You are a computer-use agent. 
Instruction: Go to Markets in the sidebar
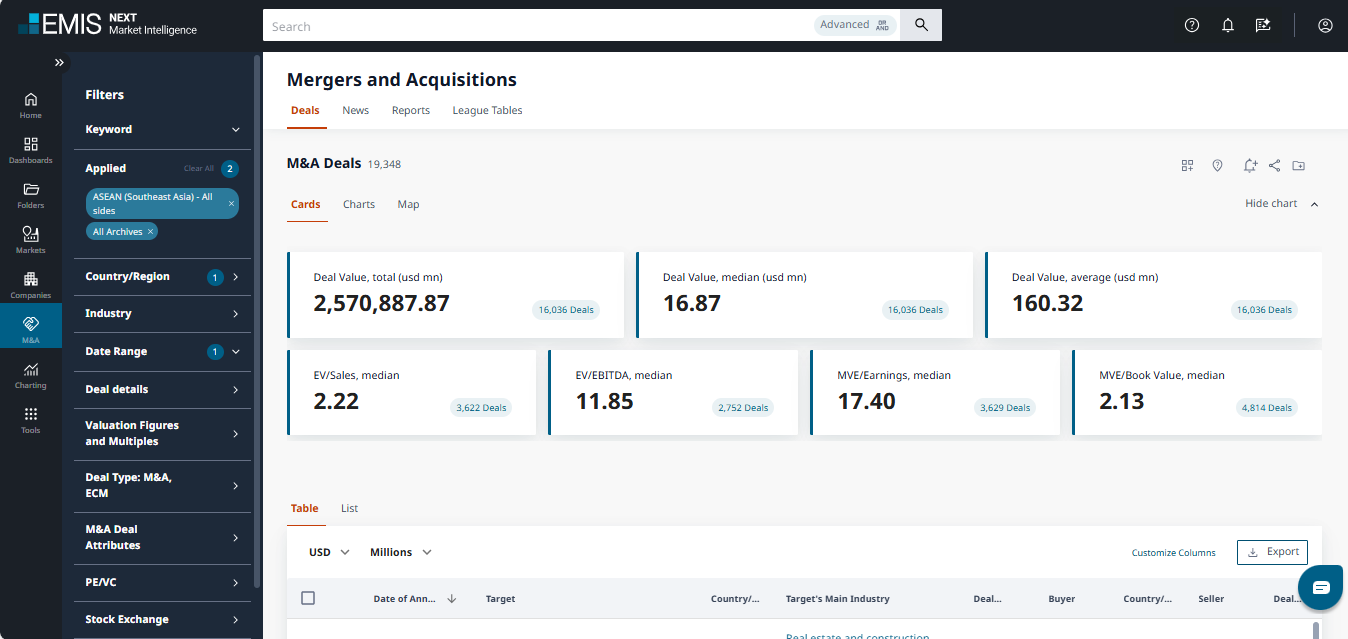pos(30,240)
